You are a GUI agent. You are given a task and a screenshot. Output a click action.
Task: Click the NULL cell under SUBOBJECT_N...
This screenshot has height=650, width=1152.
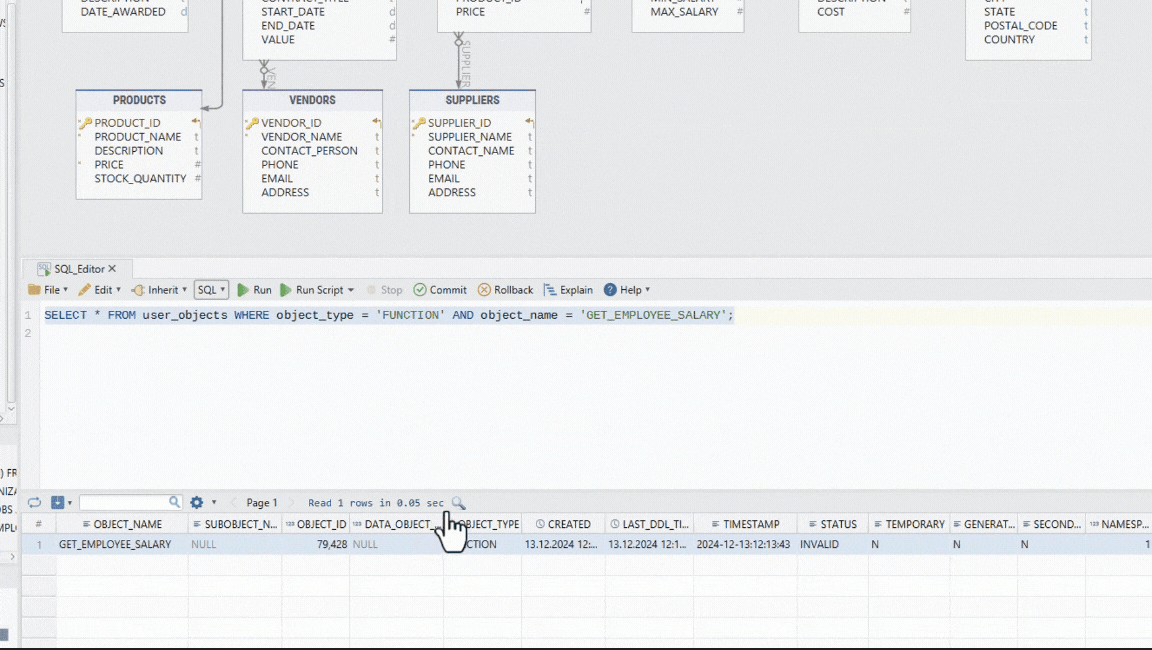pos(235,544)
